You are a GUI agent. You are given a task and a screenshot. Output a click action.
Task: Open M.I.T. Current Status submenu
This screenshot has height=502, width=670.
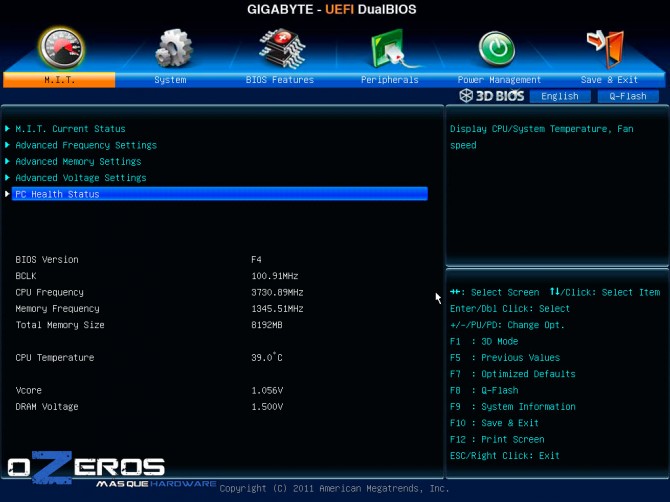[x=71, y=129]
